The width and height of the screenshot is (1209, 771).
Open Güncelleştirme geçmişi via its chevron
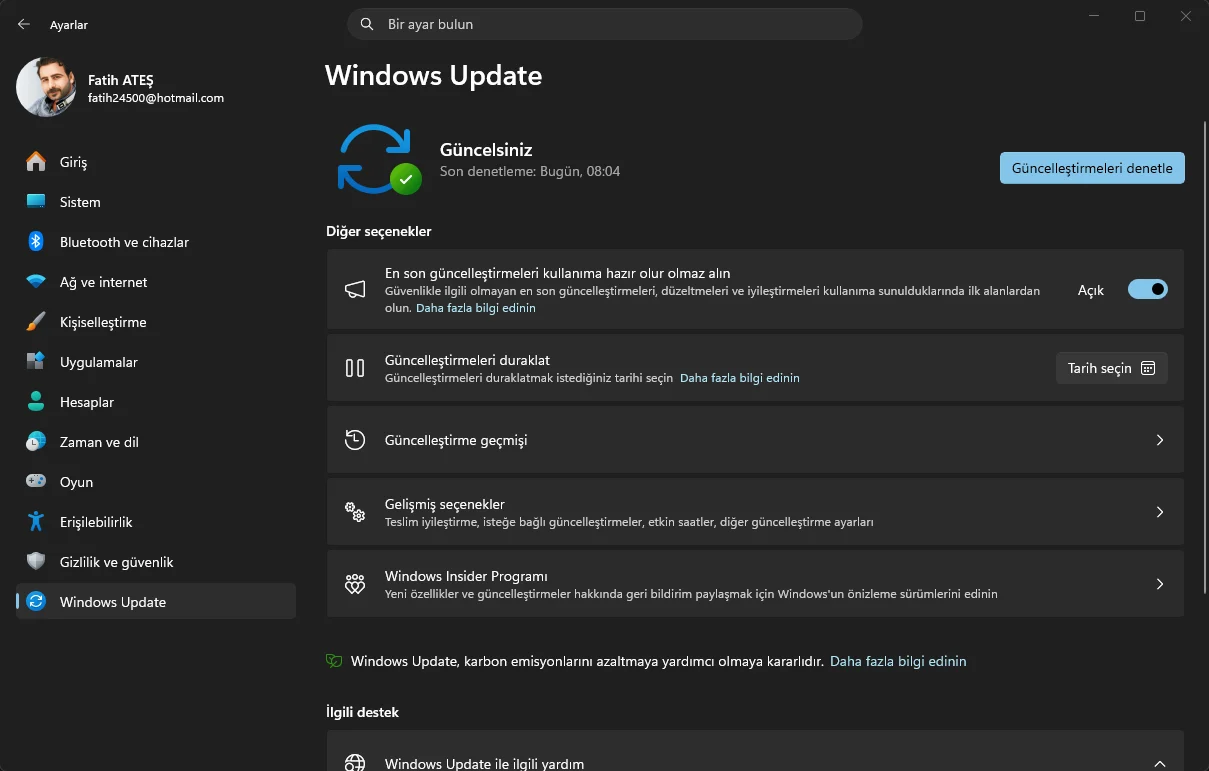(1160, 440)
